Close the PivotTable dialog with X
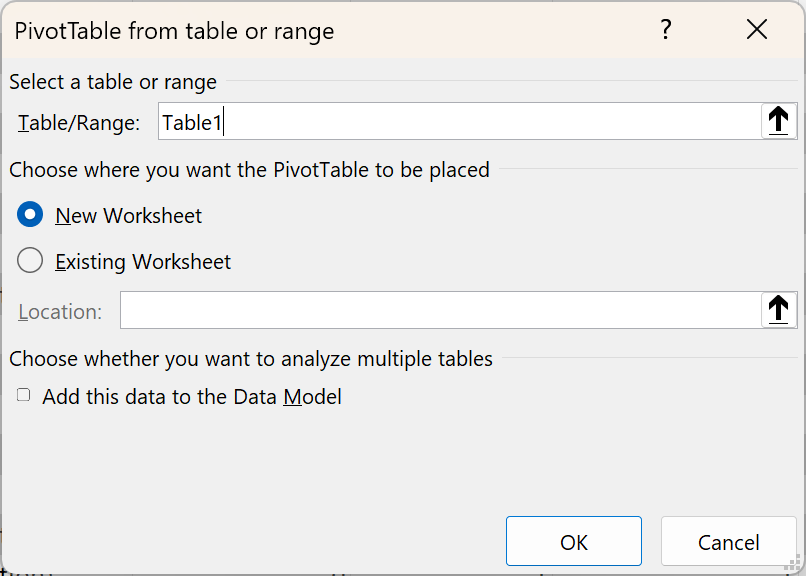This screenshot has height=576, width=806. click(x=757, y=30)
